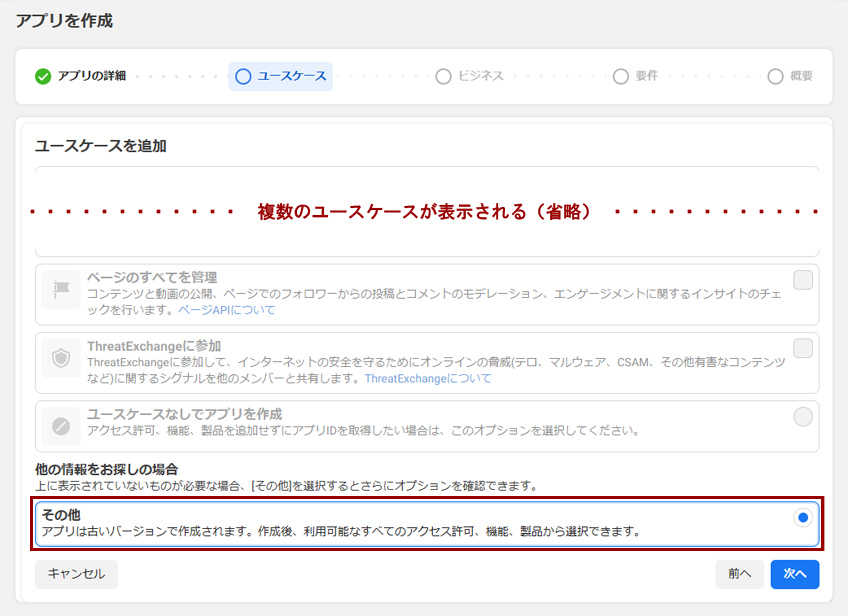Viewport: 848px width, 616px height.
Task: Click the 概要 step circle icon
Action: coord(775,77)
